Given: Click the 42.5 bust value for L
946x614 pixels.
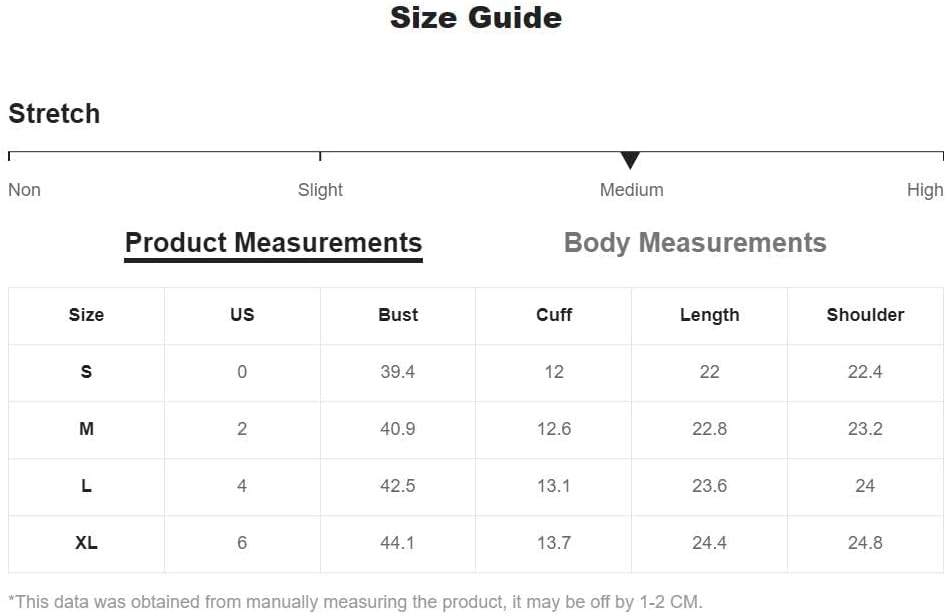Looking at the screenshot, I should coord(398,486).
